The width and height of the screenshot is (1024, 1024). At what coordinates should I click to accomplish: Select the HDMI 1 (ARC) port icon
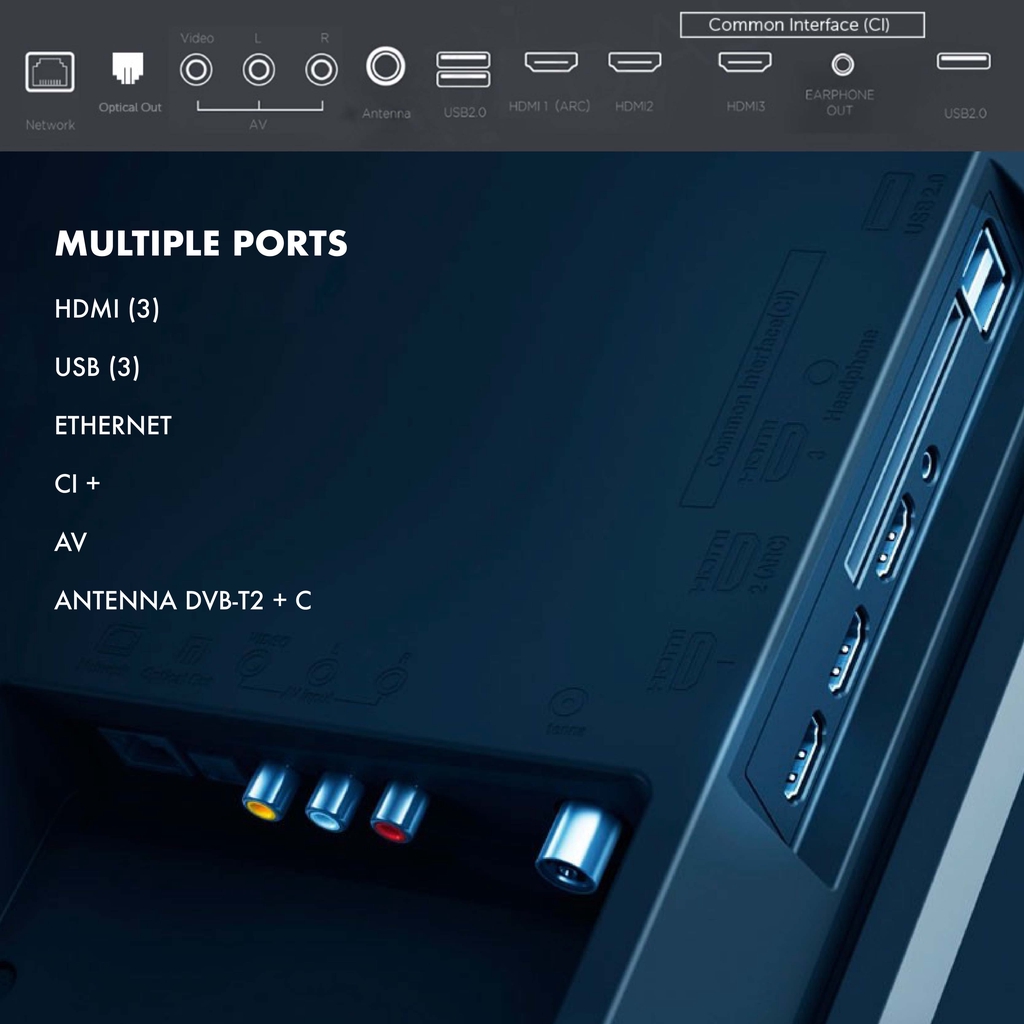(x=551, y=62)
